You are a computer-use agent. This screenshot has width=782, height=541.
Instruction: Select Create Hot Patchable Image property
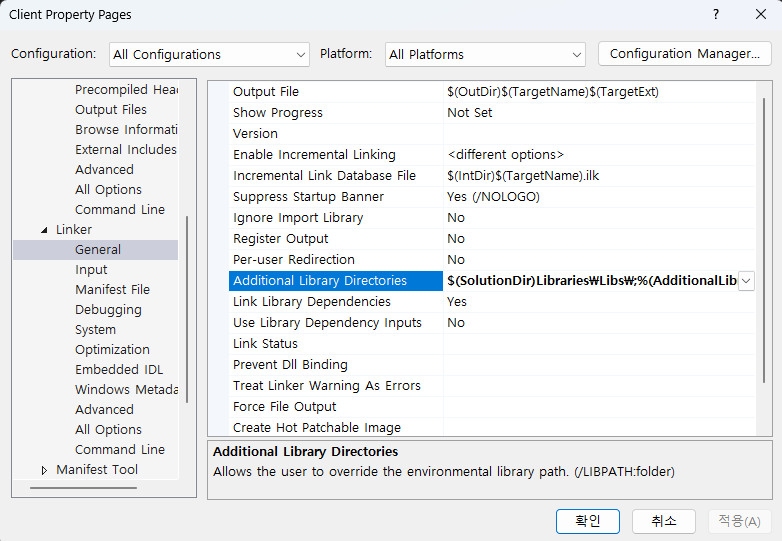click(x=317, y=427)
